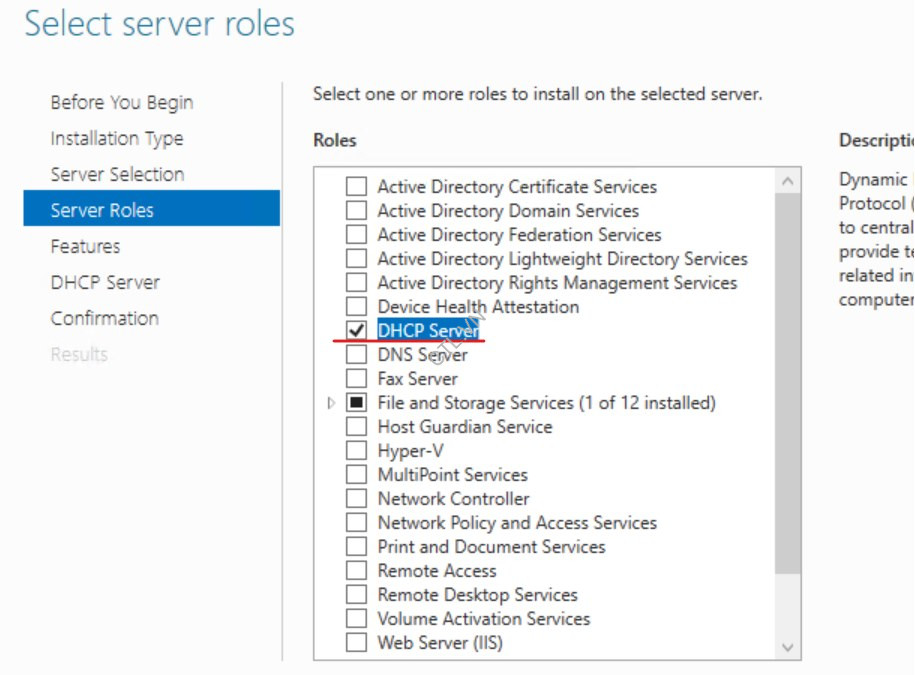Check the DNS Server role checkbox
The image size is (915, 675).
[x=356, y=355]
